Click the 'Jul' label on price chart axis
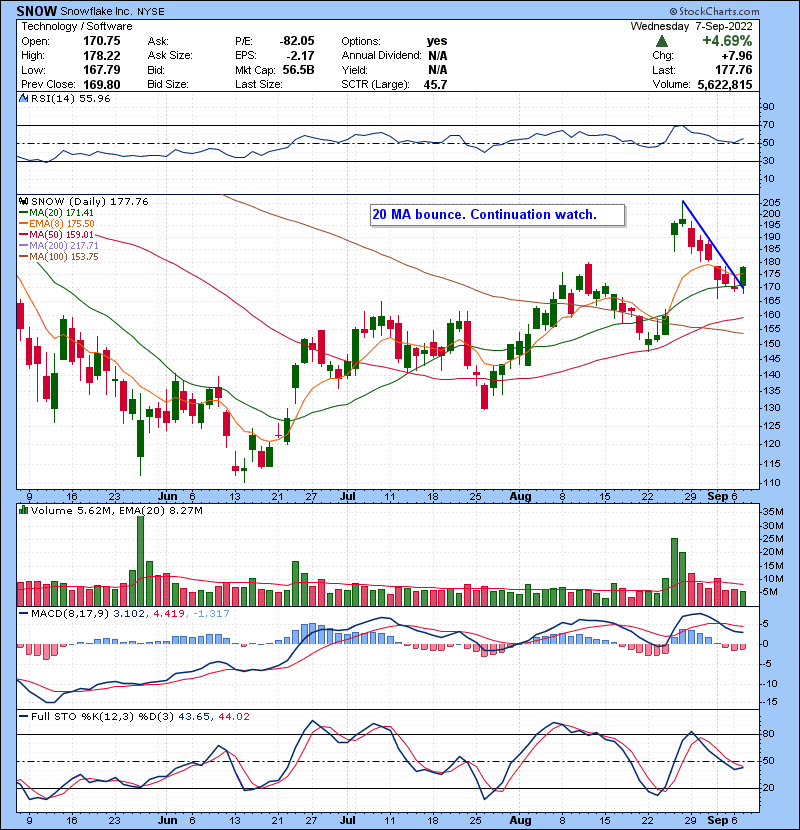Image resolution: width=800 pixels, height=830 pixels. click(348, 497)
